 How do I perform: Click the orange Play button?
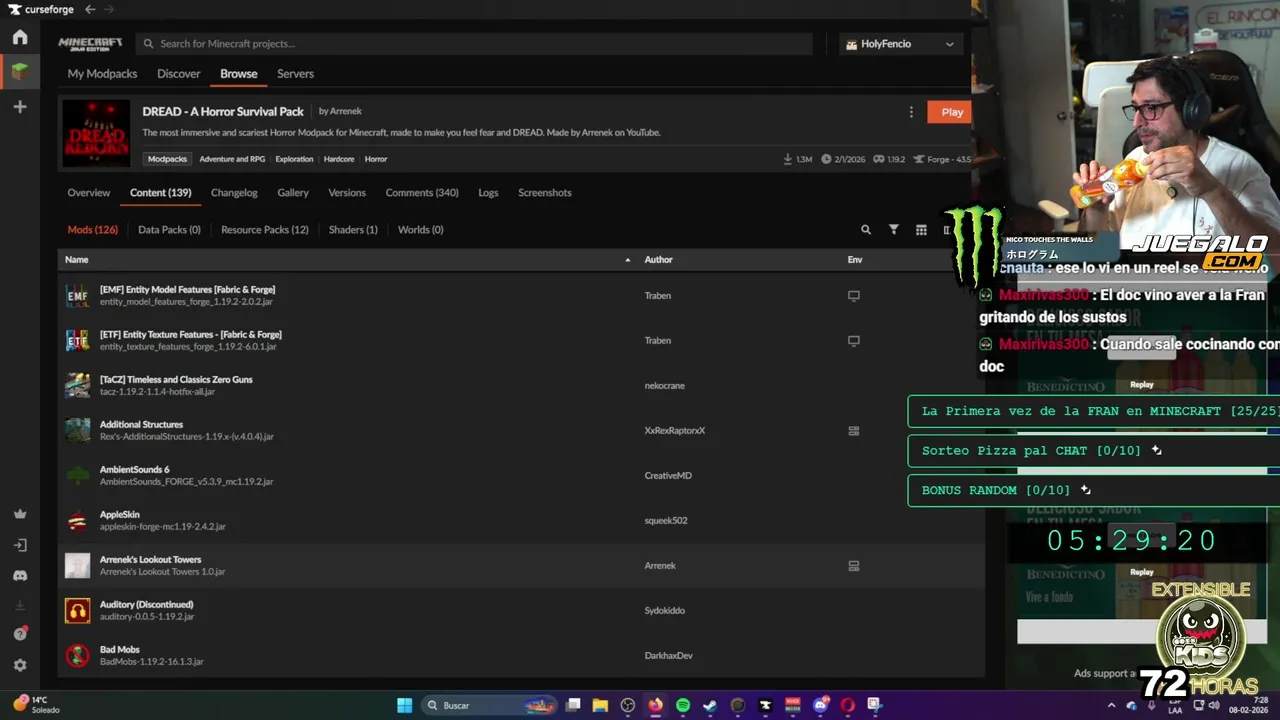[949, 112]
